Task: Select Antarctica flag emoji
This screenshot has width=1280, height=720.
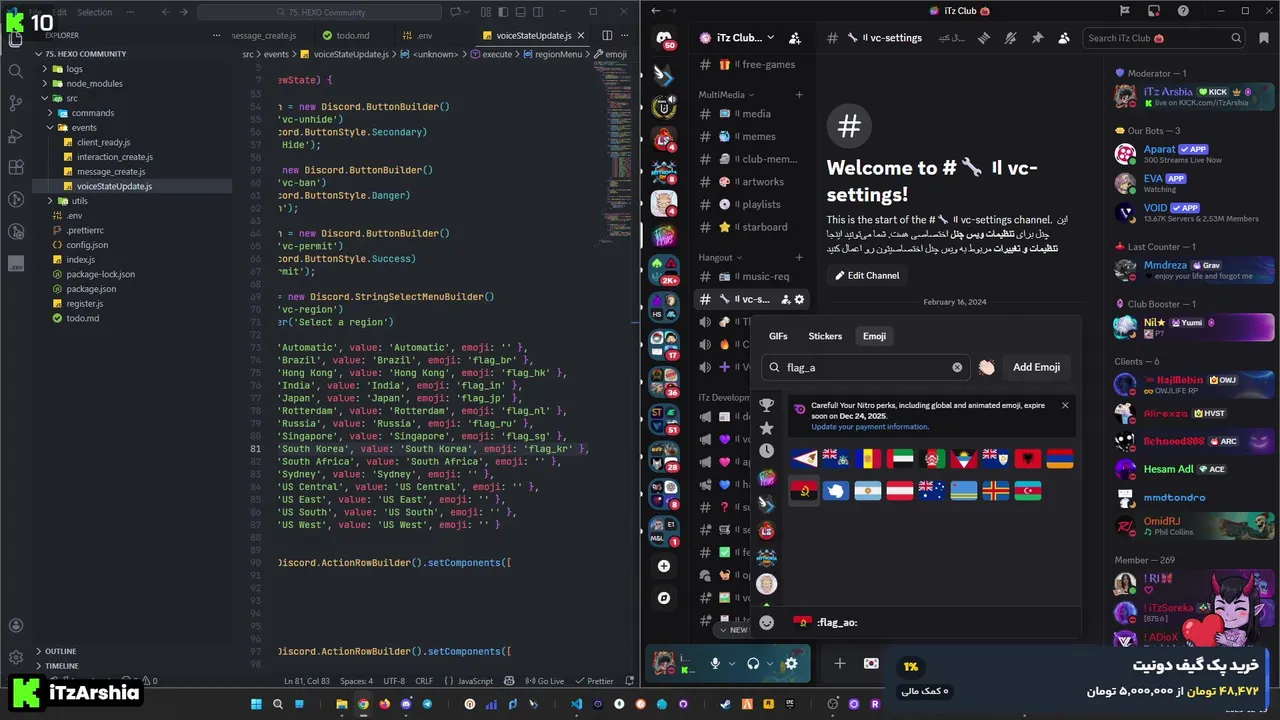Action: pyautogui.click(x=836, y=491)
